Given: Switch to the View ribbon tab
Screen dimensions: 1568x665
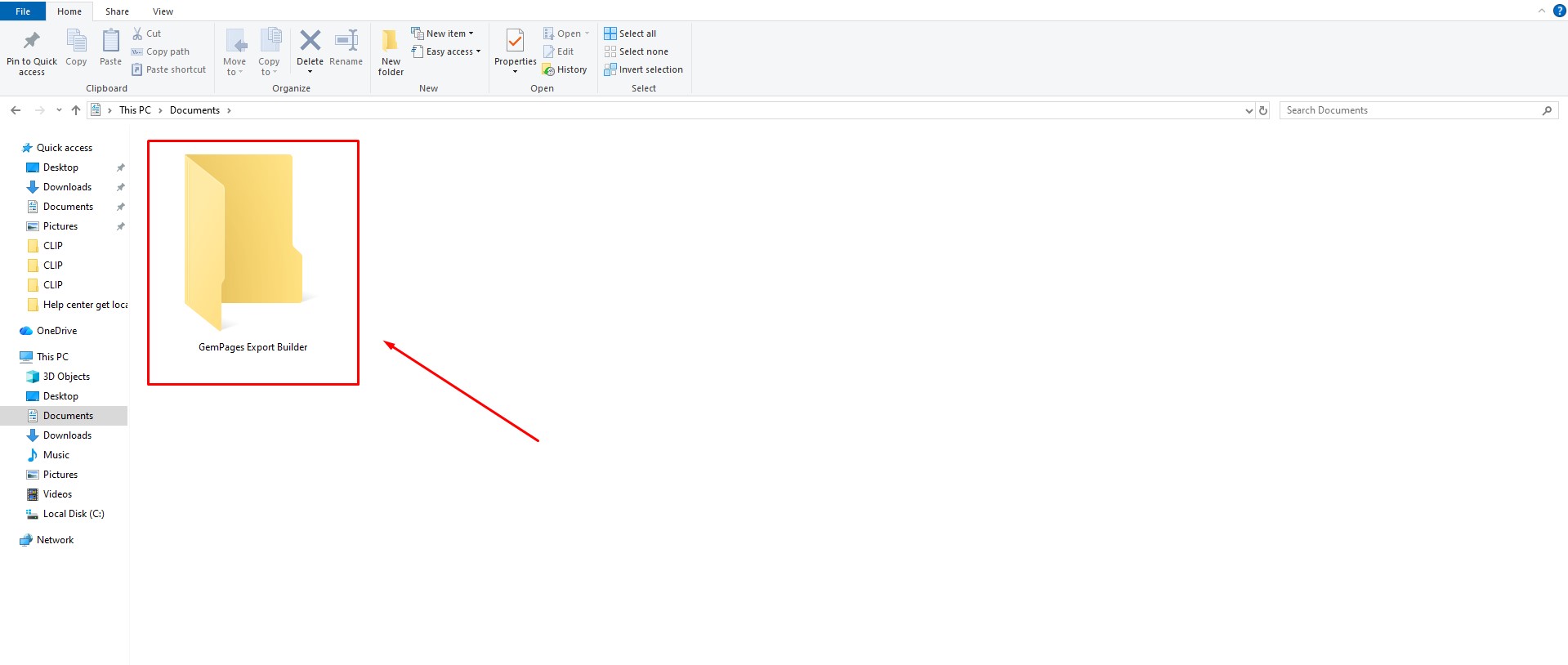Looking at the screenshot, I should (x=163, y=11).
